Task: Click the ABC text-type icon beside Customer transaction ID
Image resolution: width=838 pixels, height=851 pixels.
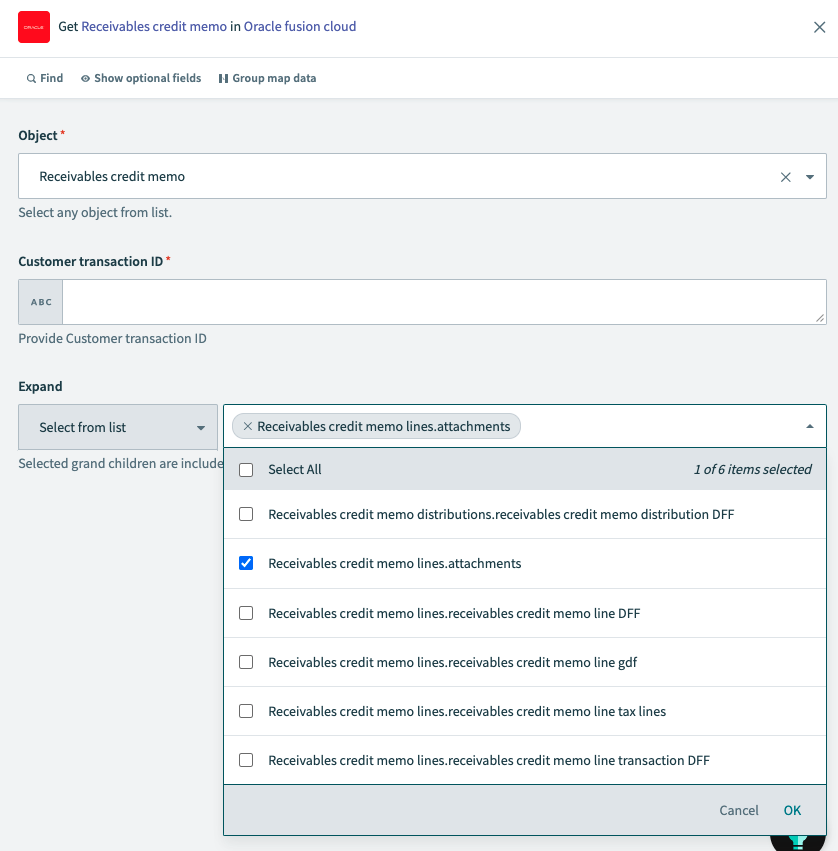Action: (39, 301)
